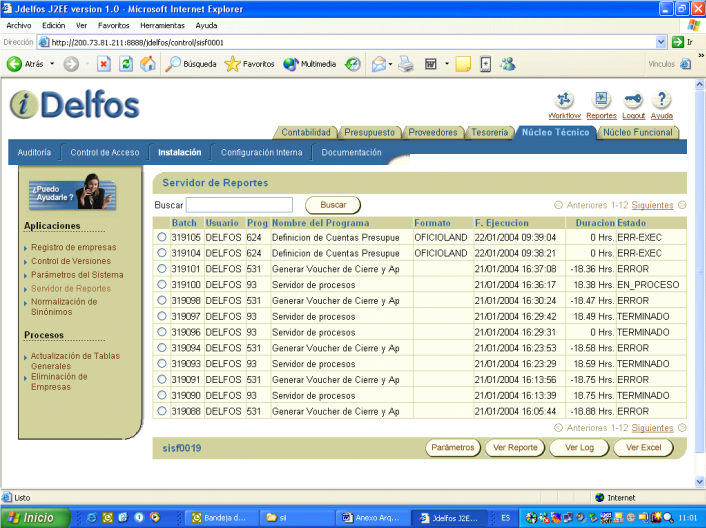Click the Logout key icon
This screenshot has width=706, height=528.
[633, 99]
